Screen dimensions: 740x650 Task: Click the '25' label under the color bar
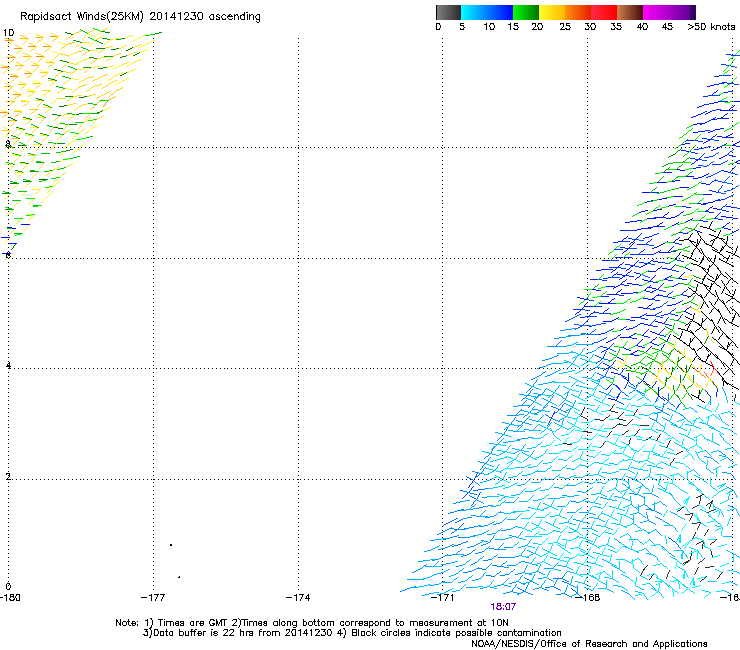pos(565,27)
